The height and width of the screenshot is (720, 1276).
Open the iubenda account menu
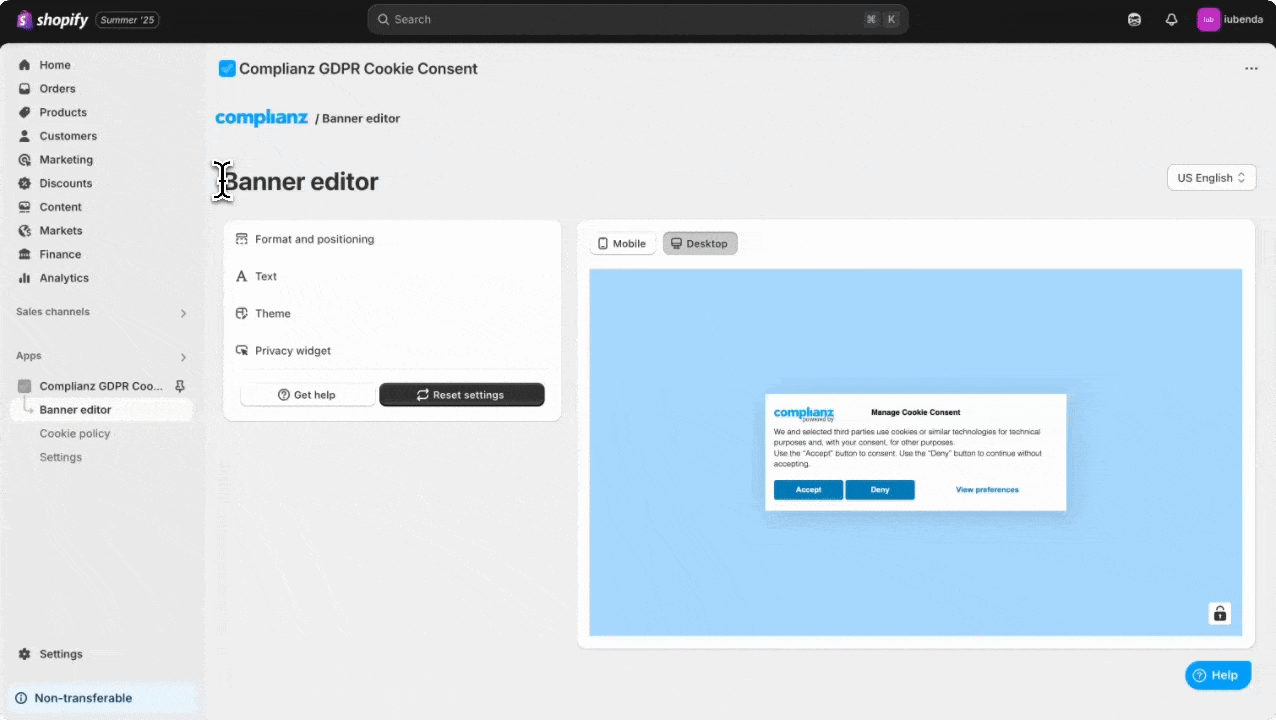coord(1231,20)
